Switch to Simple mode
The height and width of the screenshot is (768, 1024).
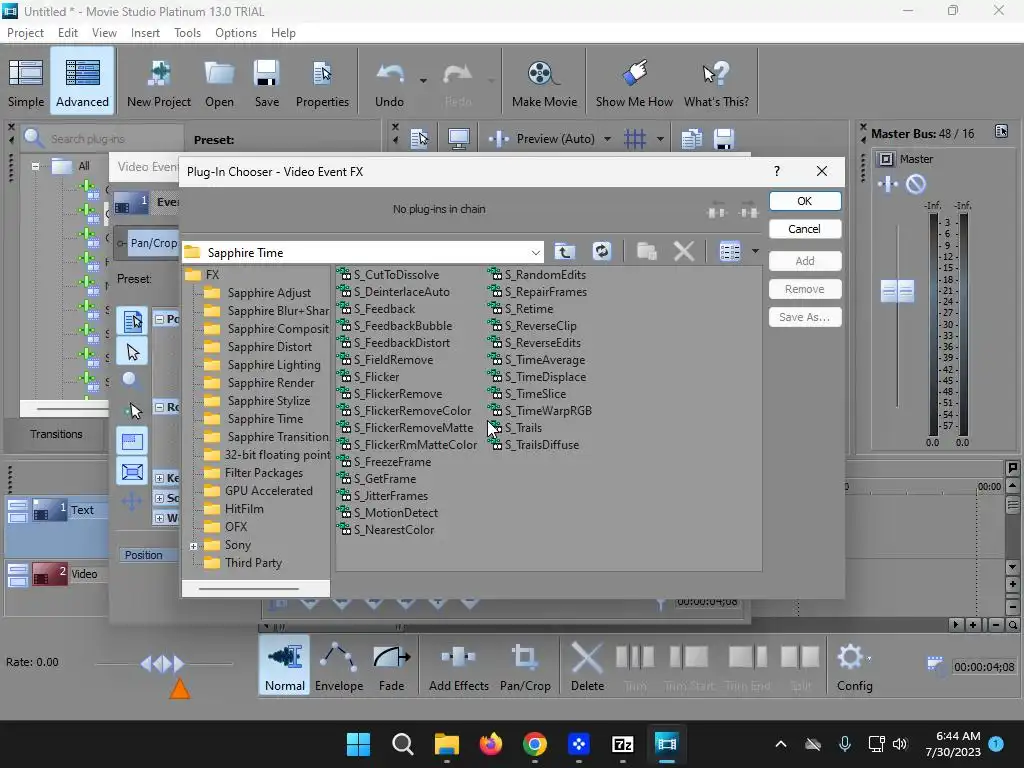point(25,82)
